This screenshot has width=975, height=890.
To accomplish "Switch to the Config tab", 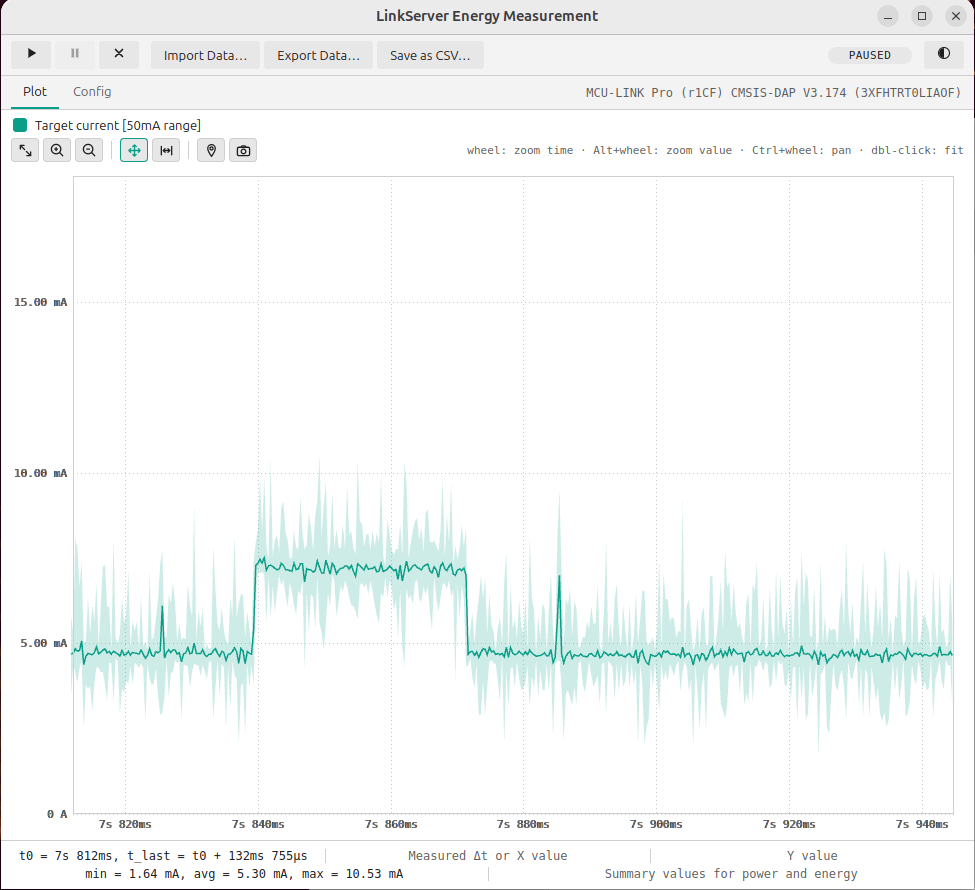I will click(92, 91).
